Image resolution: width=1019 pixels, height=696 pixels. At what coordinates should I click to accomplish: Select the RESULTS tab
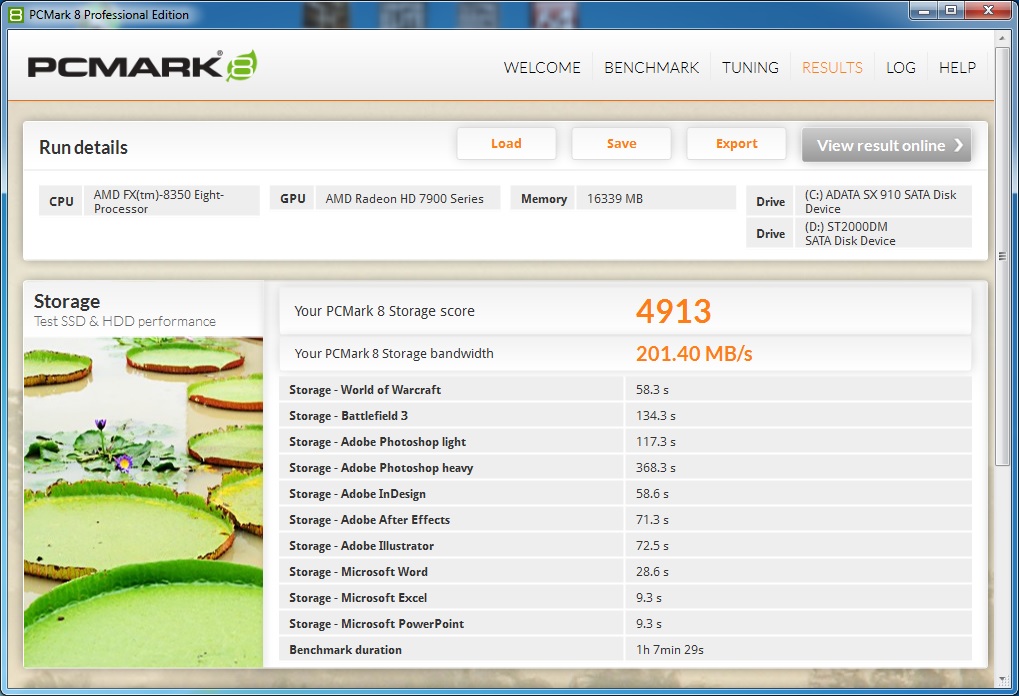coord(832,68)
